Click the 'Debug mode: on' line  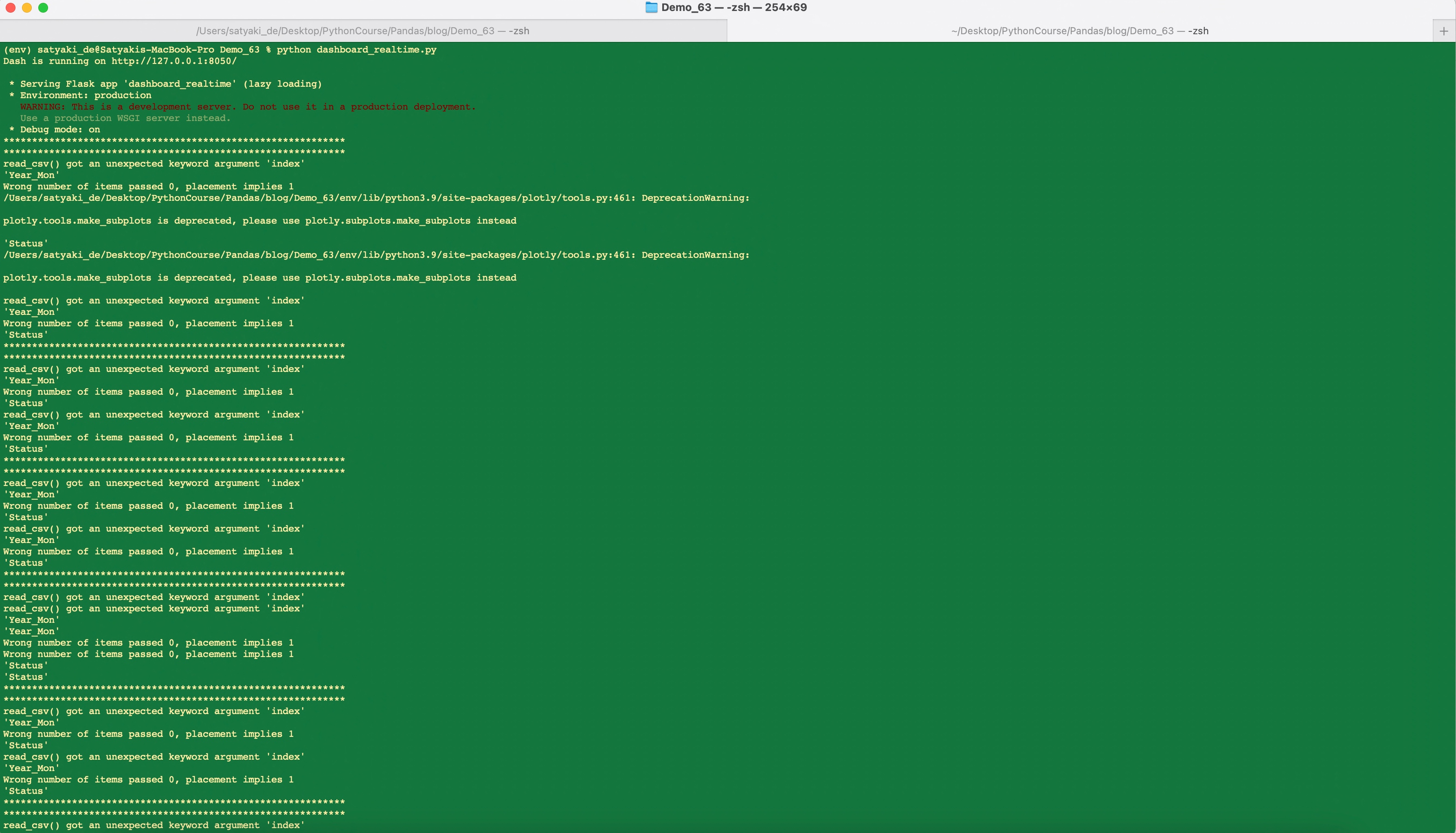click(x=59, y=130)
